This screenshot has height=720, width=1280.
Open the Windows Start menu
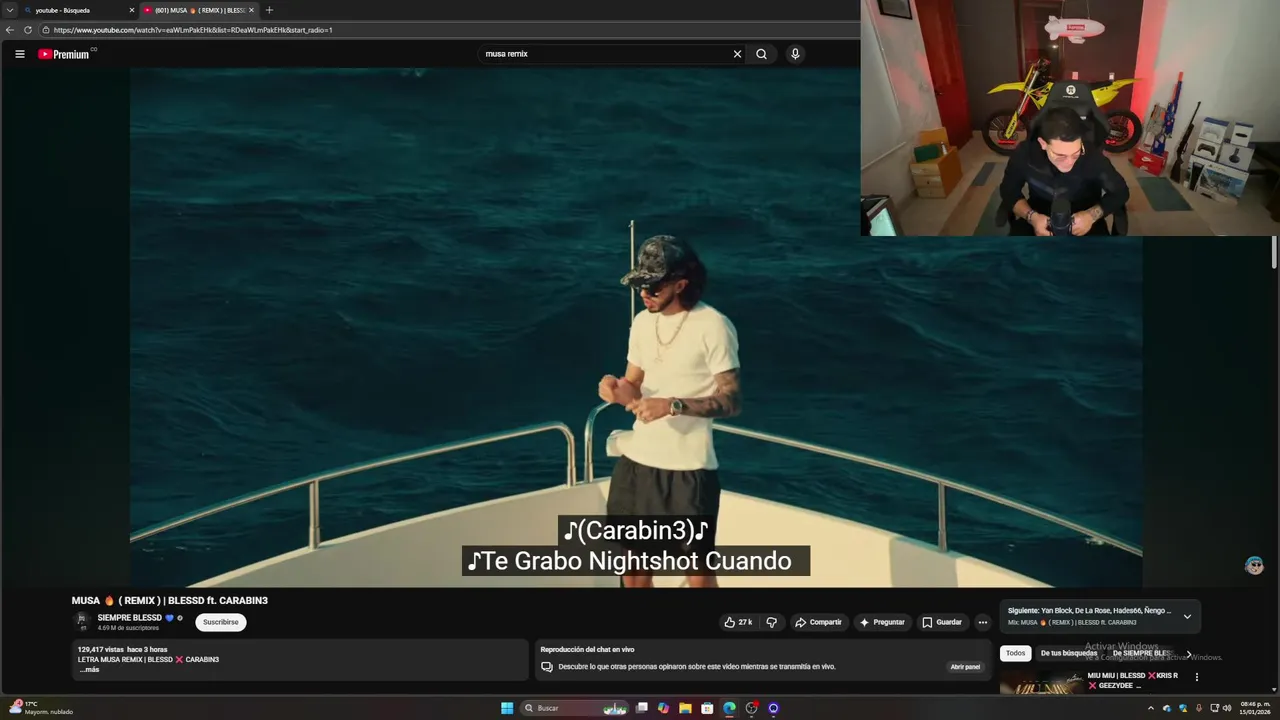pos(507,708)
